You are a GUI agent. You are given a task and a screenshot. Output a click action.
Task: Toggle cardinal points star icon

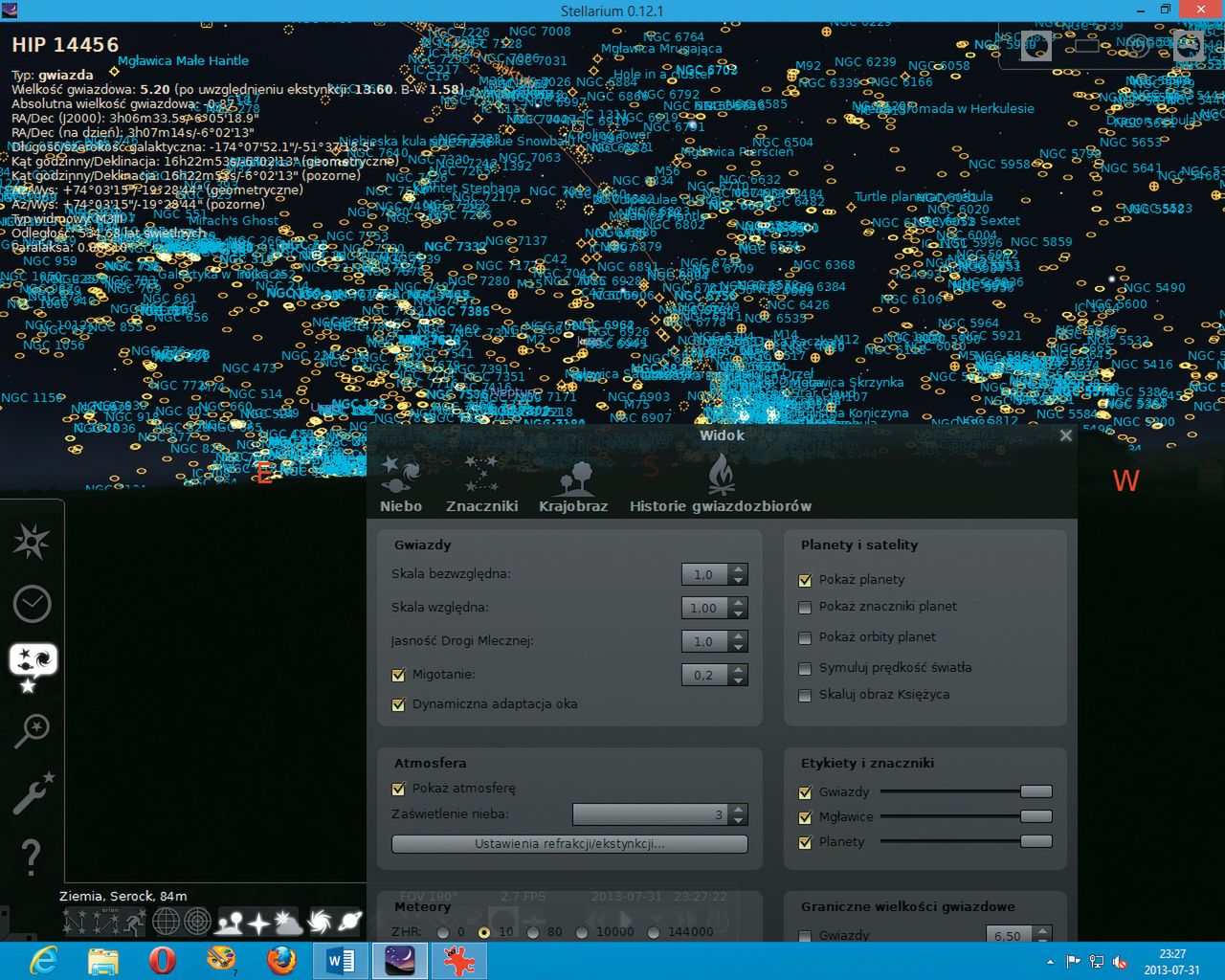tap(259, 922)
